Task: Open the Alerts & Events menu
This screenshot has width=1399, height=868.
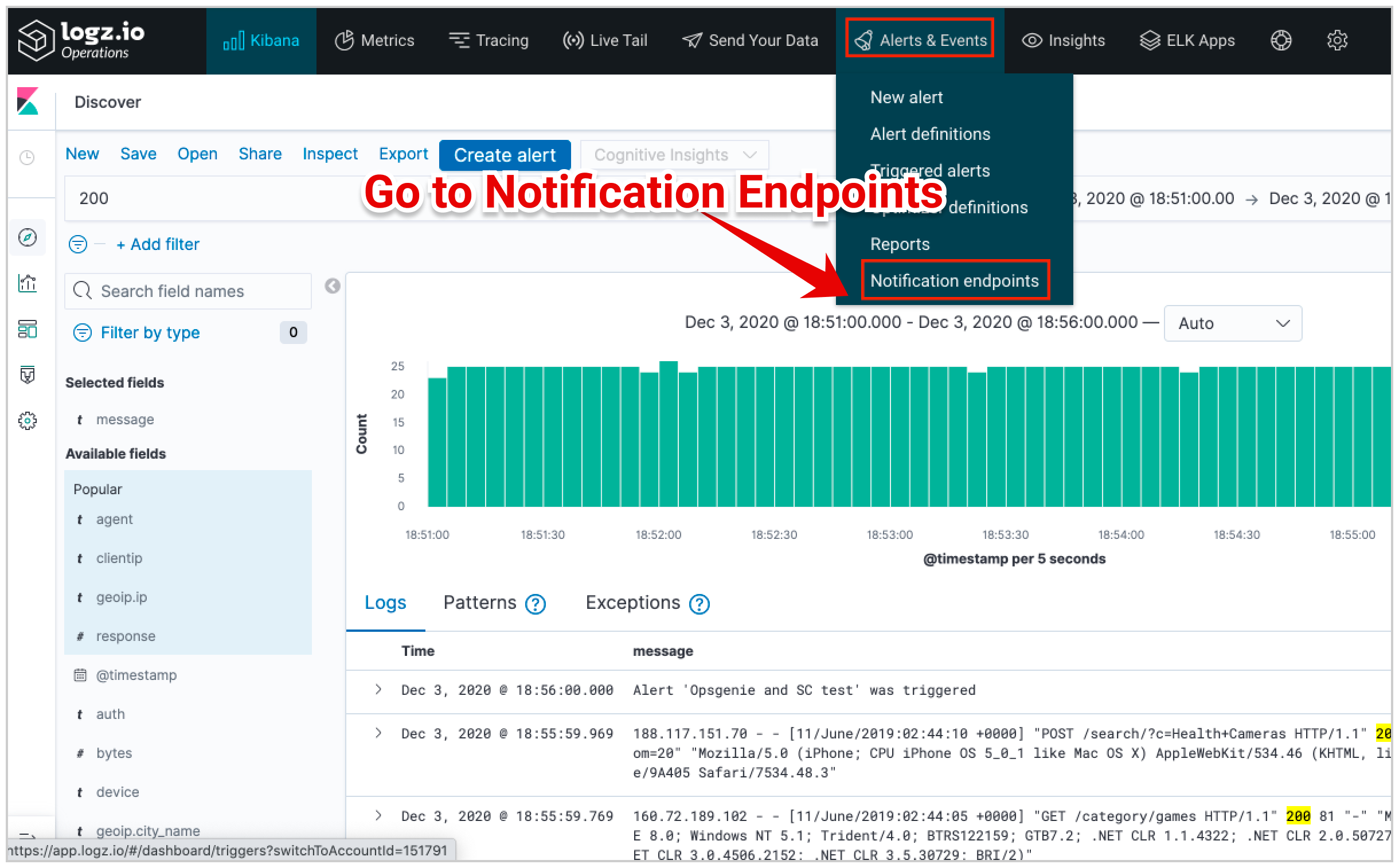Action: (920, 40)
